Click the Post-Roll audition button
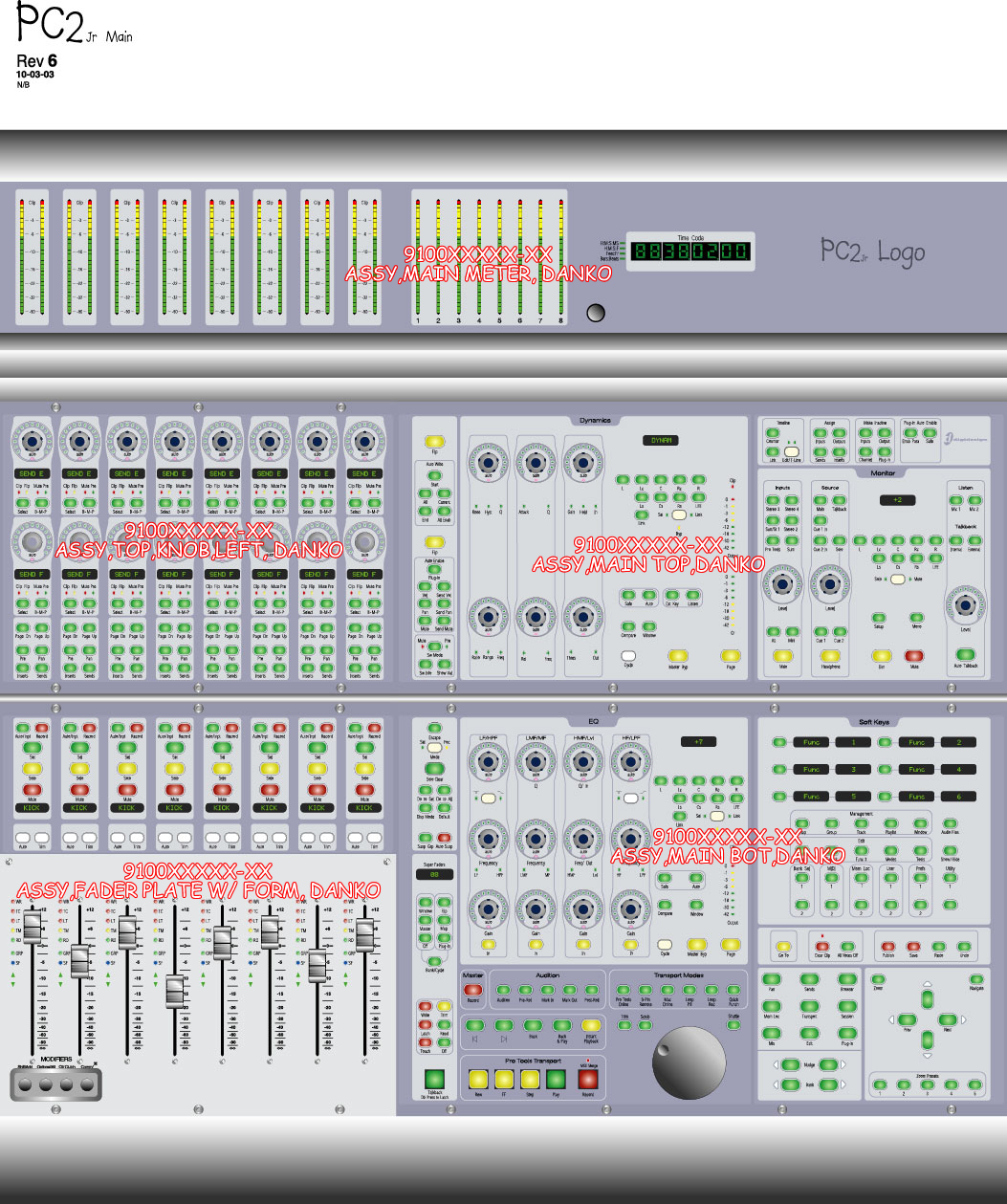This screenshot has width=1007, height=1204. coord(592,990)
